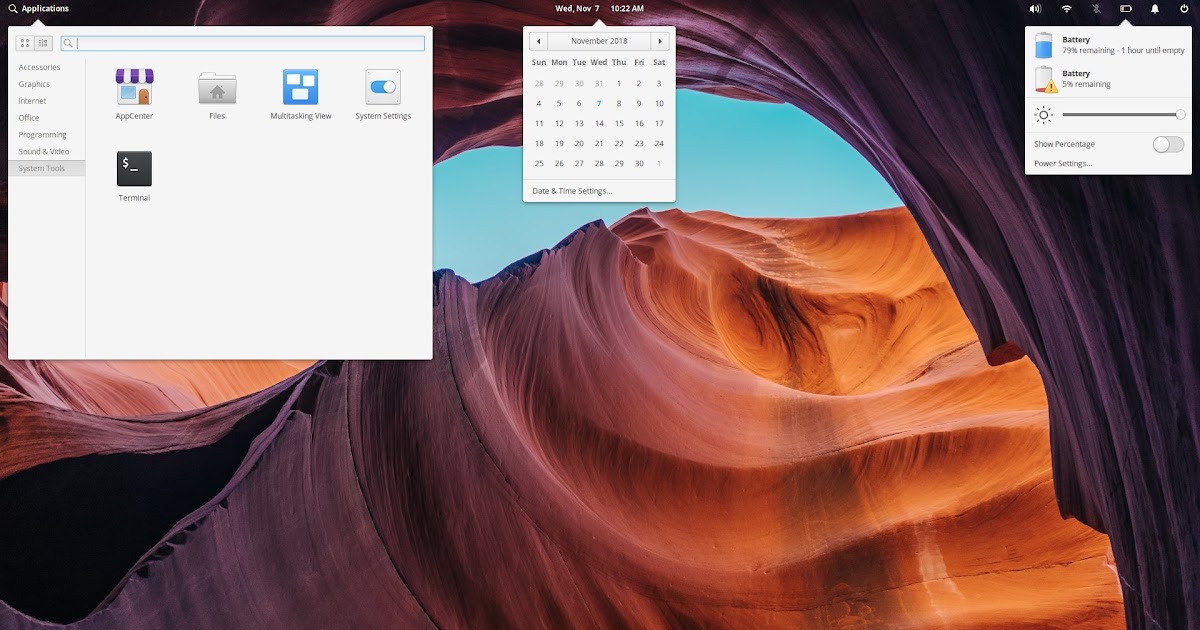Click the battery indicator in top panel

[1125, 8]
